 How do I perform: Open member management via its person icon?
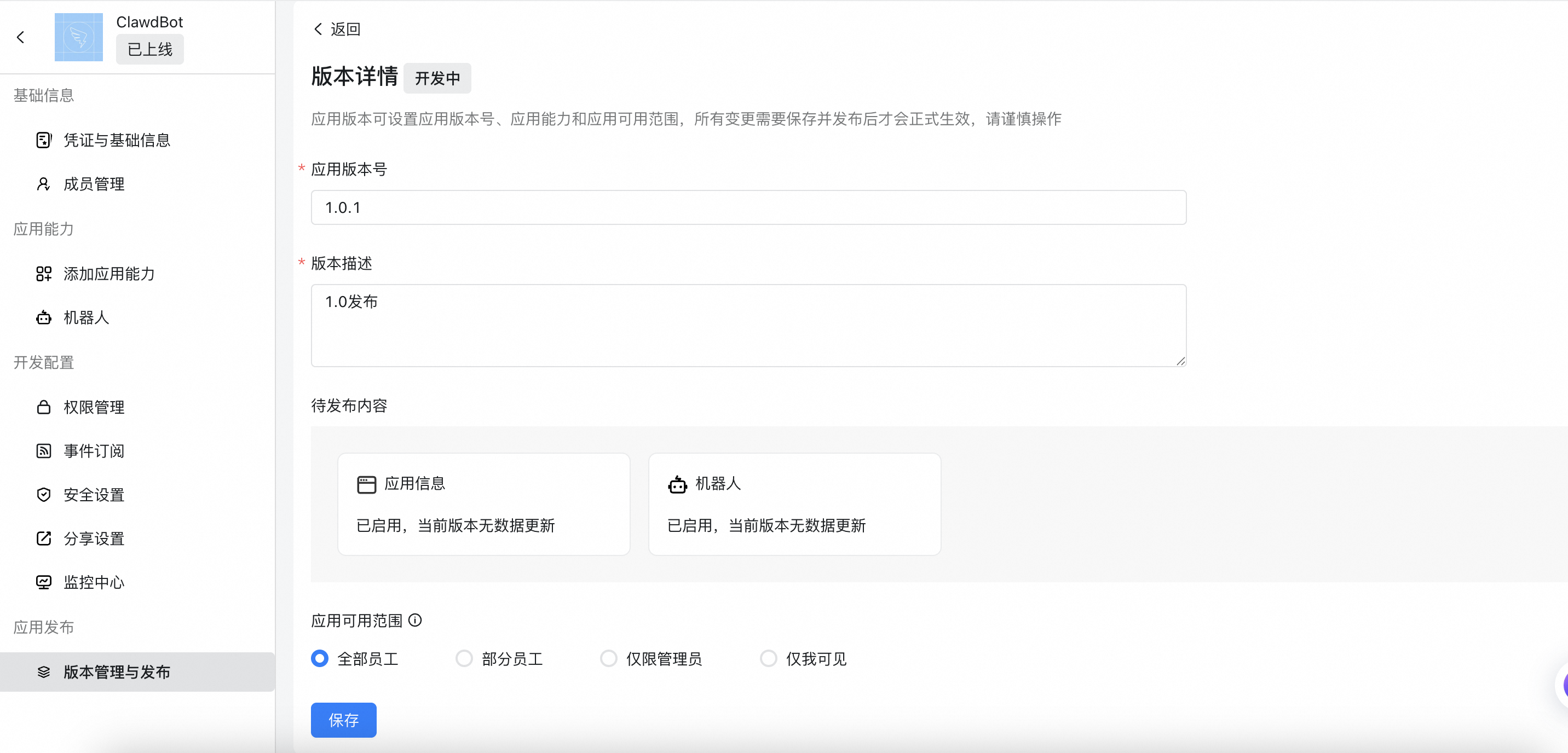pos(43,184)
